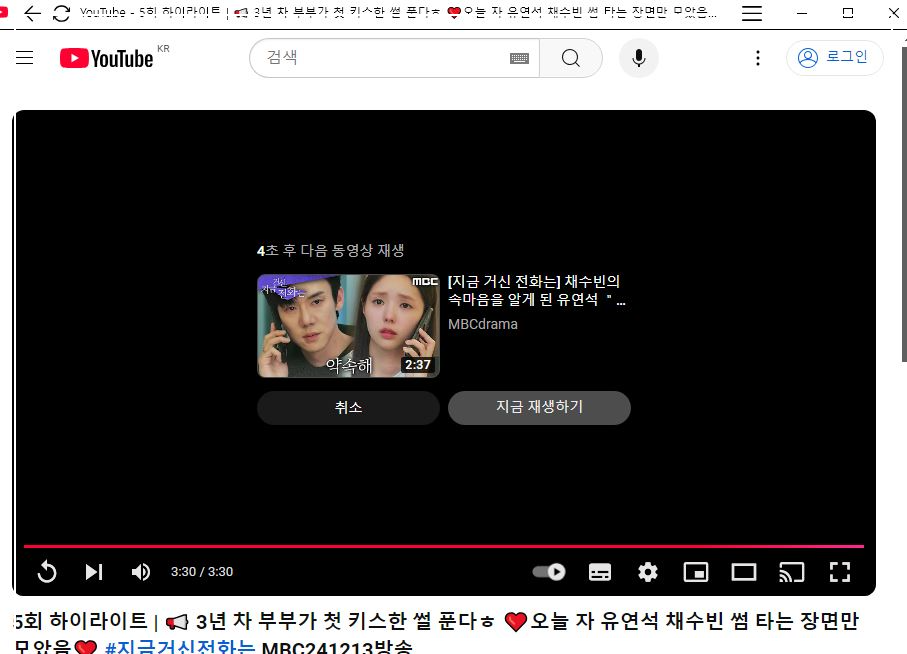907x654 pixels.
Task: Toggle theater mode
Action: [744, 572]
